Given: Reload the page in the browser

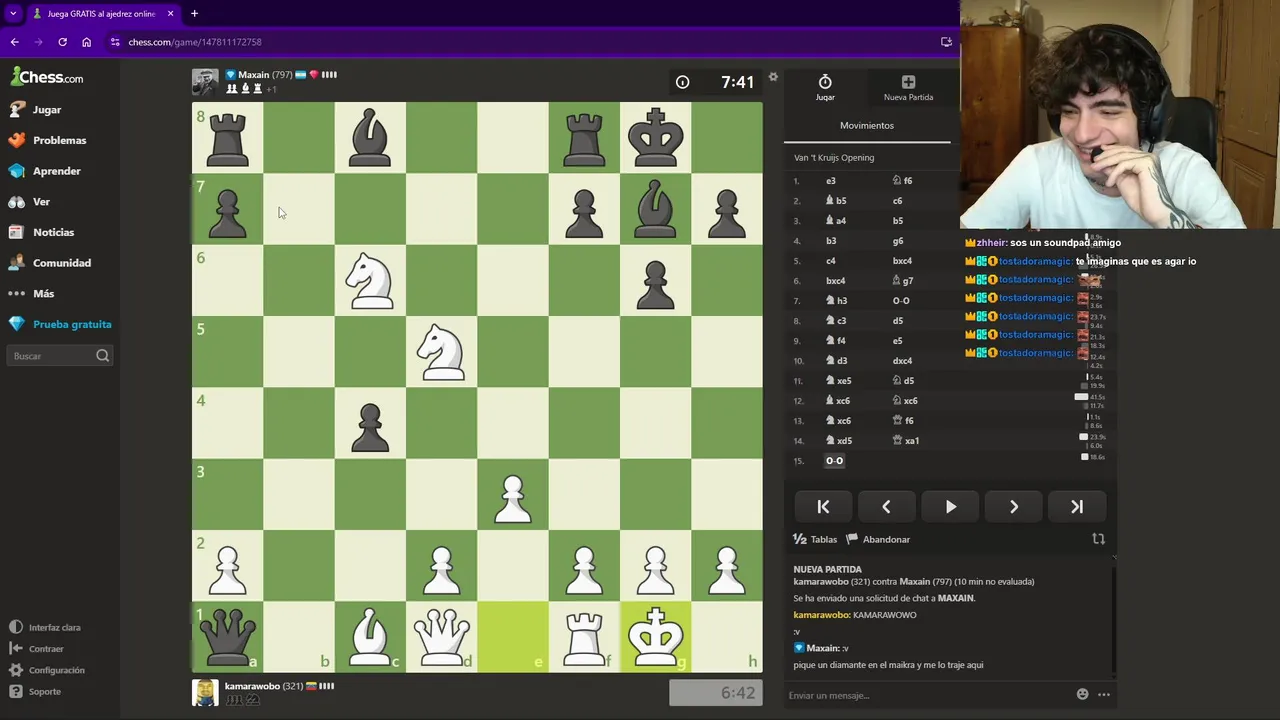Looking at the screenshot, I should pos(62,42).
